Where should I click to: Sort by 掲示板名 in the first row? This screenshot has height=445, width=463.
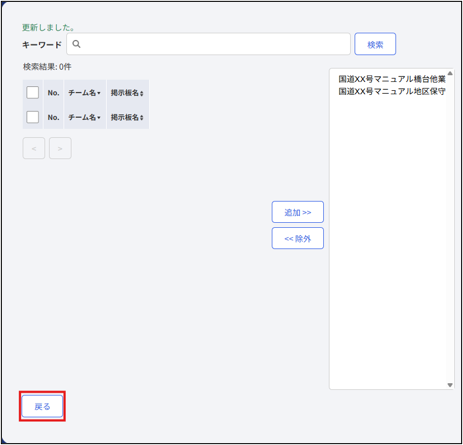pos(127,93)
